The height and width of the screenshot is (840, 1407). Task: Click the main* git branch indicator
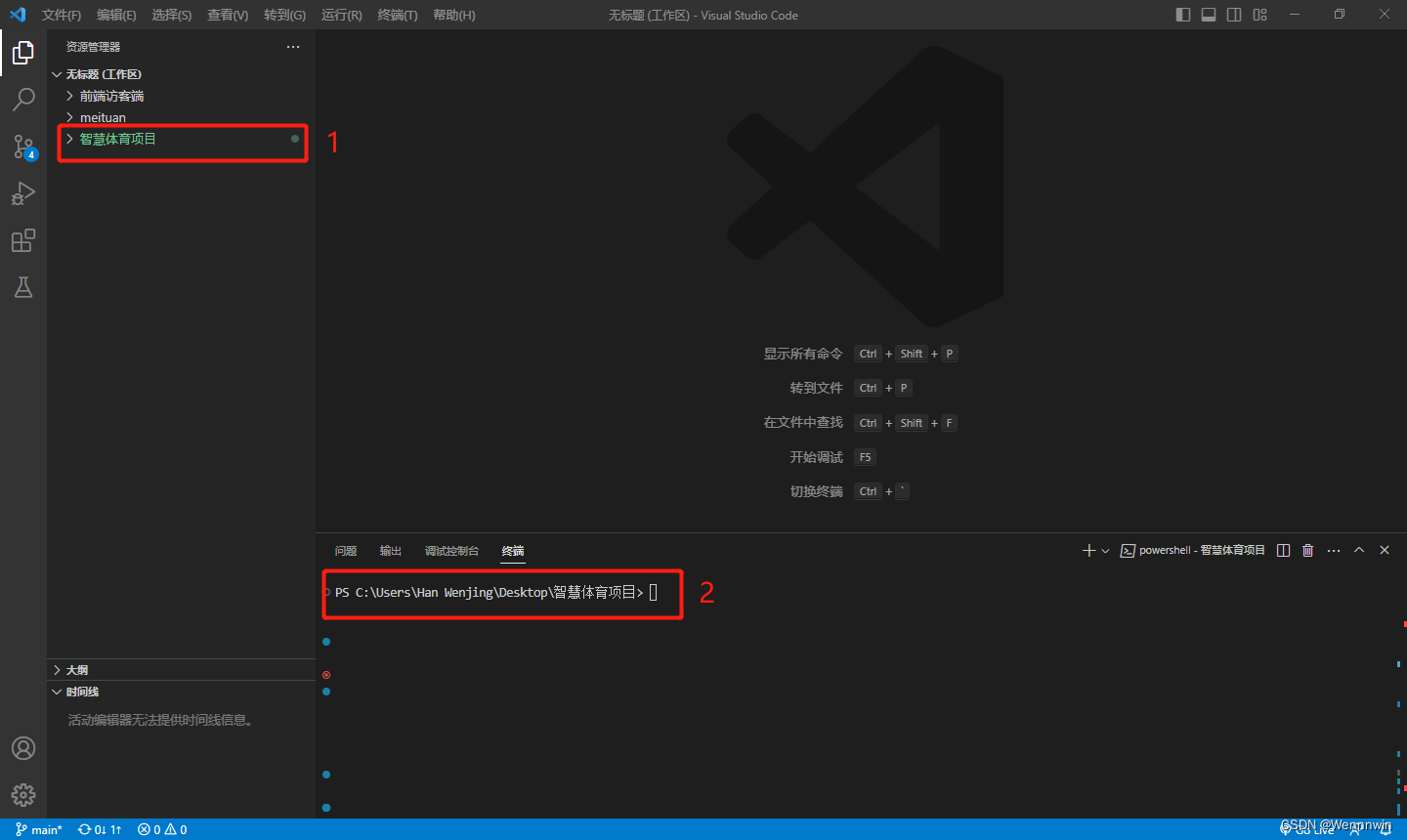[39, 829]
